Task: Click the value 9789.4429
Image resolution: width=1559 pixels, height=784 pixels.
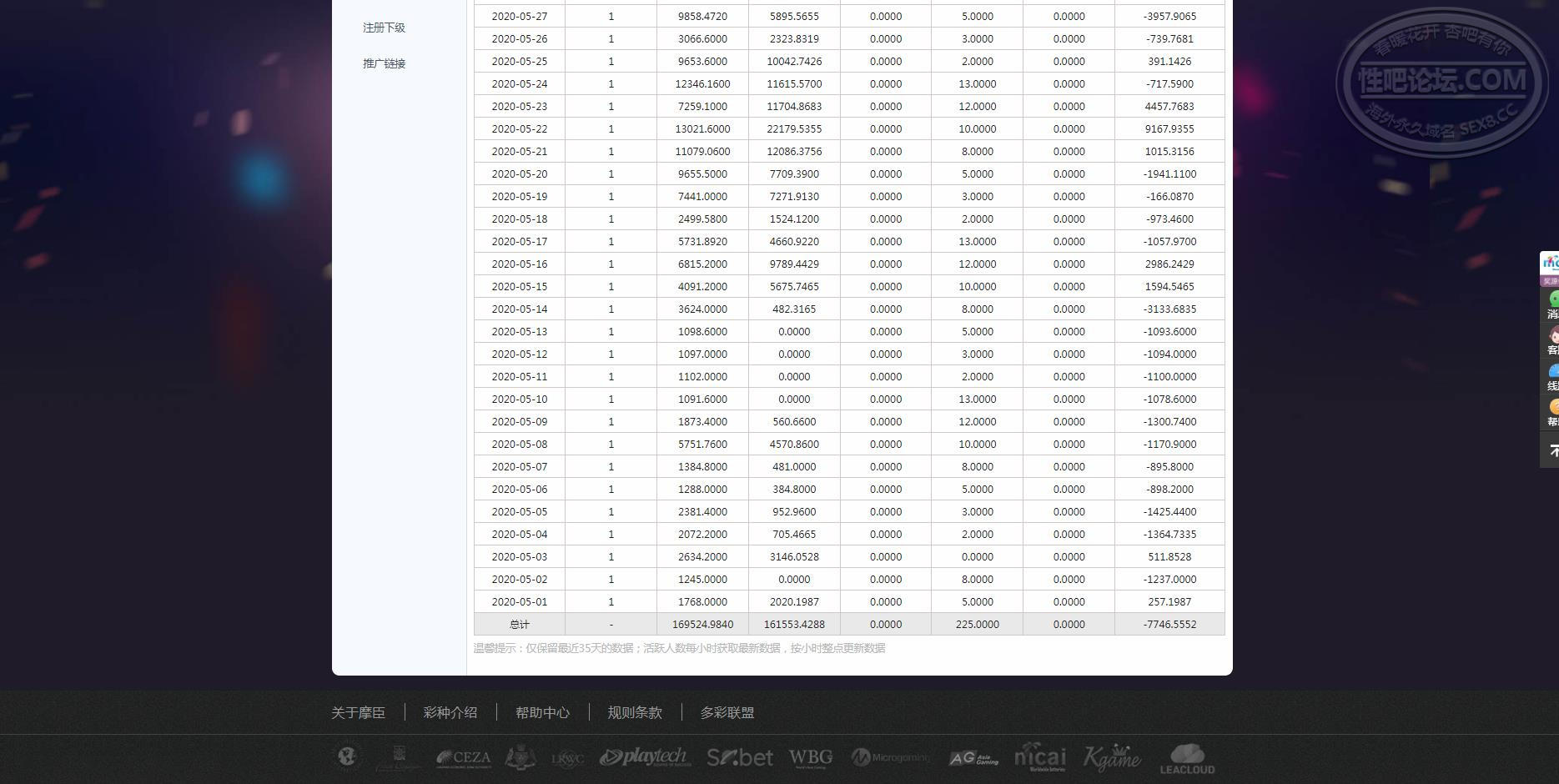Action: click(794, 264)
